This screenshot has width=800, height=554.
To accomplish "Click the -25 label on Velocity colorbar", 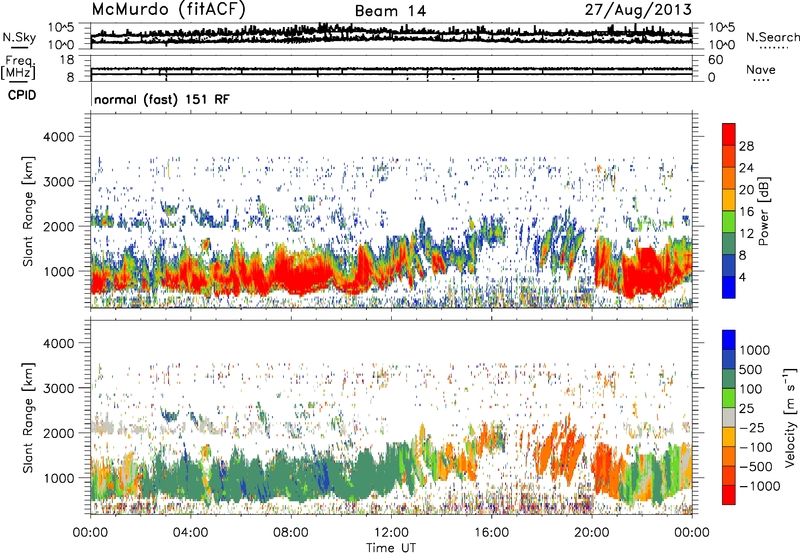I will pos(752,428).
